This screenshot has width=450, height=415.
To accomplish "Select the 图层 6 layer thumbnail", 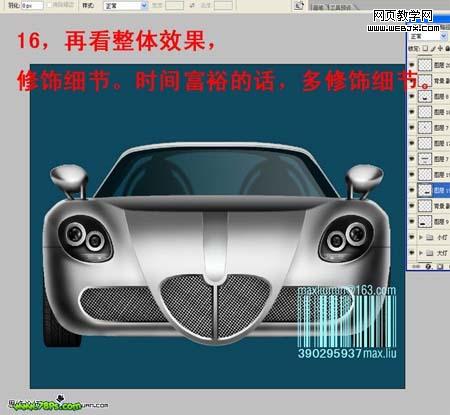I will click(x=425, y=96).
